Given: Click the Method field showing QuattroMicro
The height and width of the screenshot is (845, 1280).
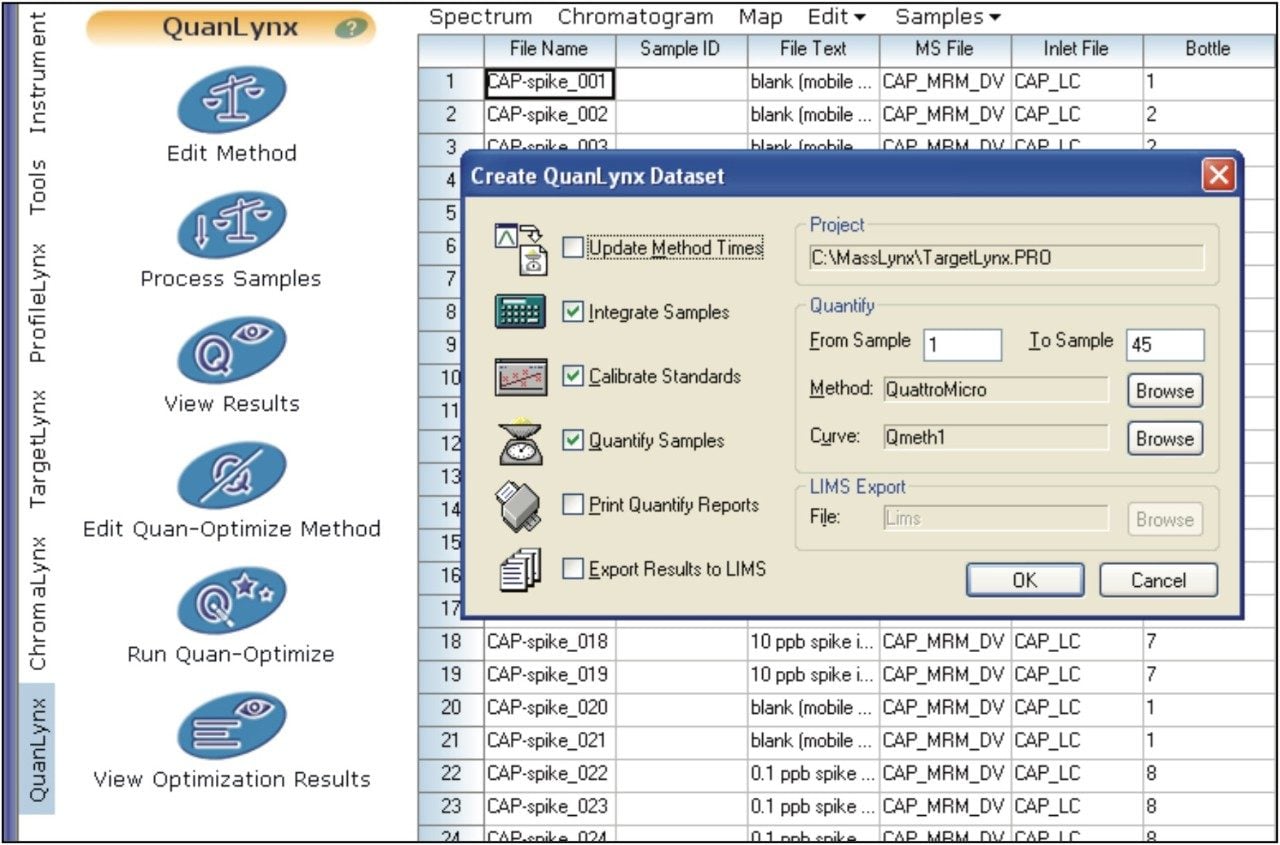Looking at the screenshot, I should coord(995,390).
